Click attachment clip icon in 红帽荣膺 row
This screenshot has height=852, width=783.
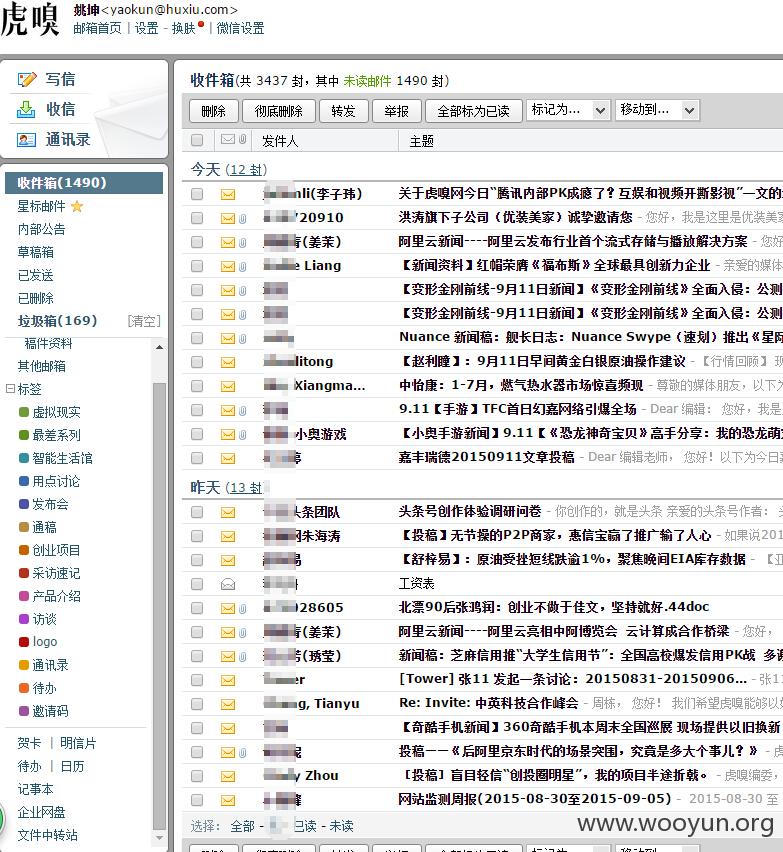242,266
